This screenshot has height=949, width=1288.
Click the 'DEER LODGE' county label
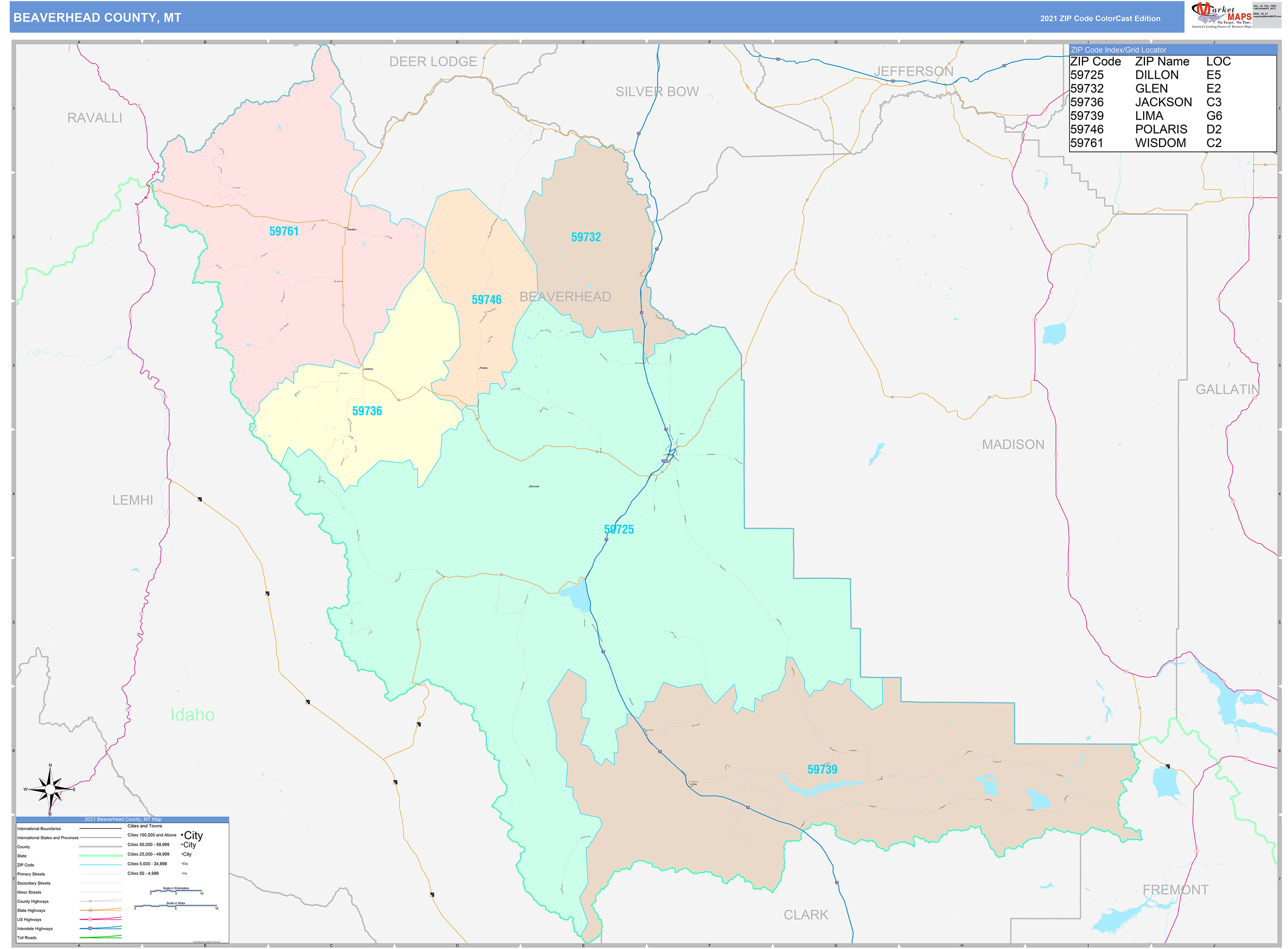(433, 61)
